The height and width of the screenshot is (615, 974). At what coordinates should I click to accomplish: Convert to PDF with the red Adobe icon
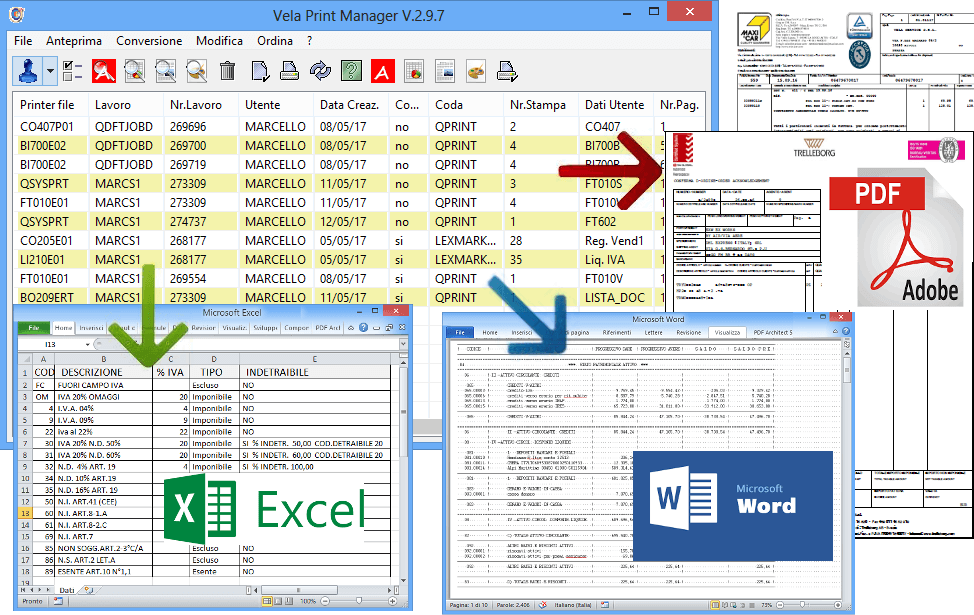coord(383,71)
